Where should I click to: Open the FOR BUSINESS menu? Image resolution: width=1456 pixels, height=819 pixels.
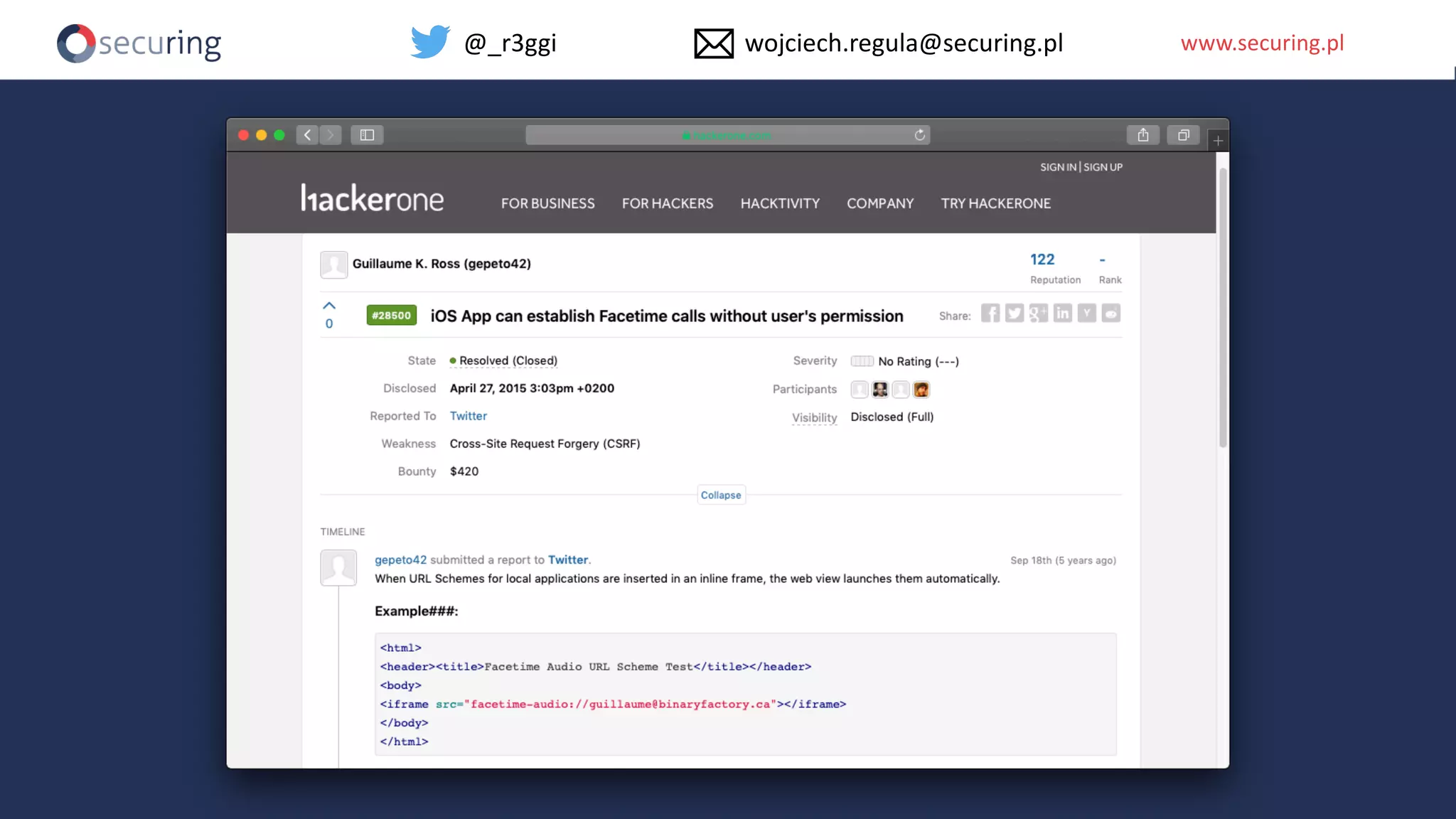(x=547, y=203)
